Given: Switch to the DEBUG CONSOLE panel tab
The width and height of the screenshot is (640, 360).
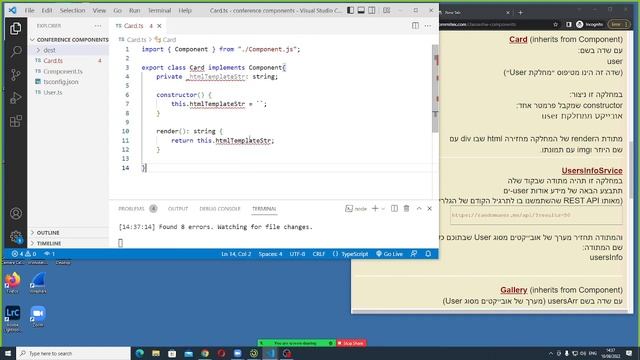Looking at the screenshot, I should point(220,209).
